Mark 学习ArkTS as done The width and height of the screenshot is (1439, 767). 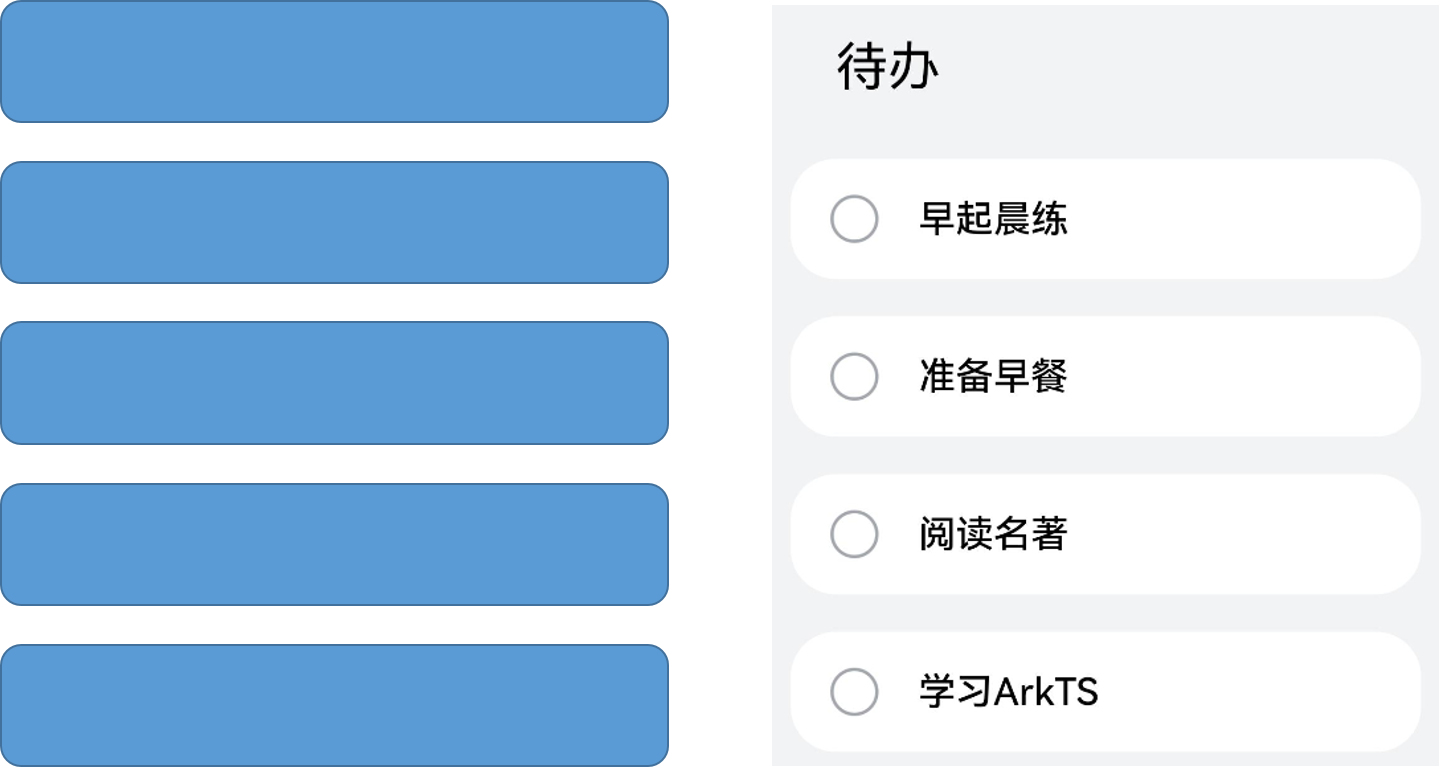[853, 690]
